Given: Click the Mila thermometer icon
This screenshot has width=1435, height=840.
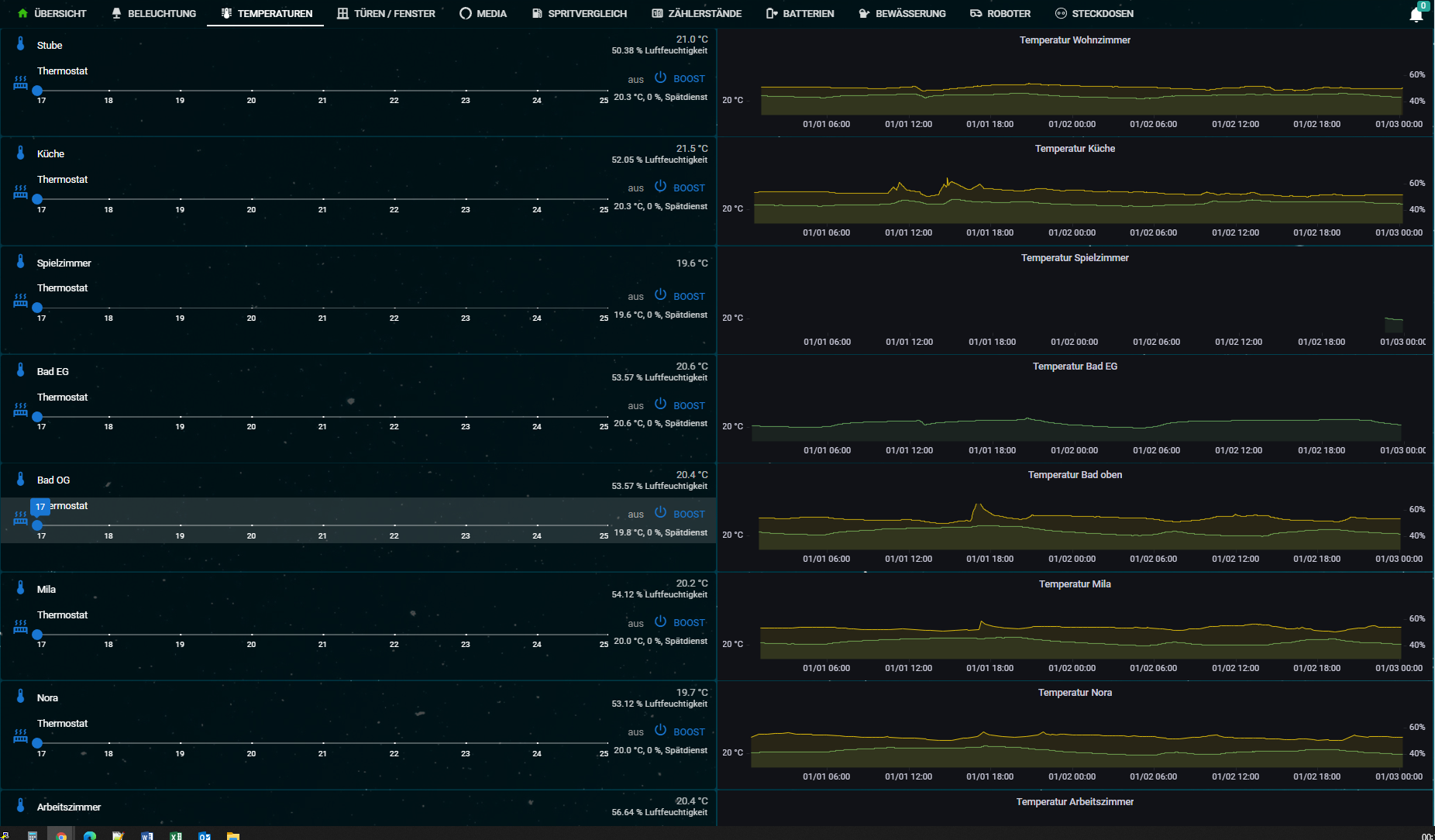Looking at the screenshot, I should (x=21, y=588).
